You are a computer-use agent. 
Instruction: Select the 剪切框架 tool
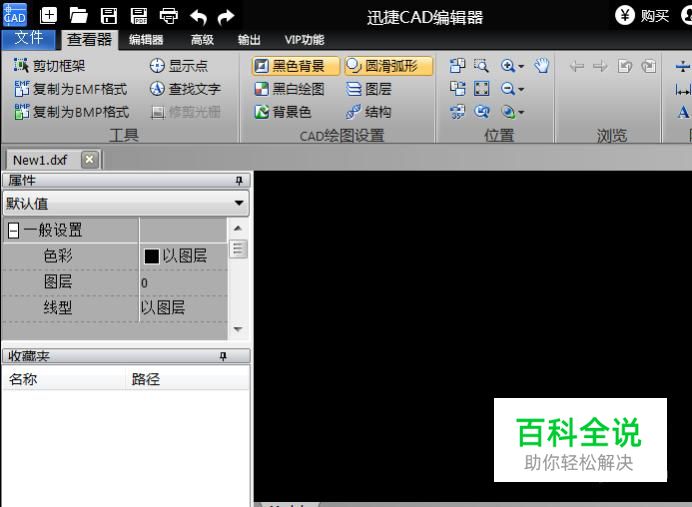pyautogui.click(x=49, y=66)
